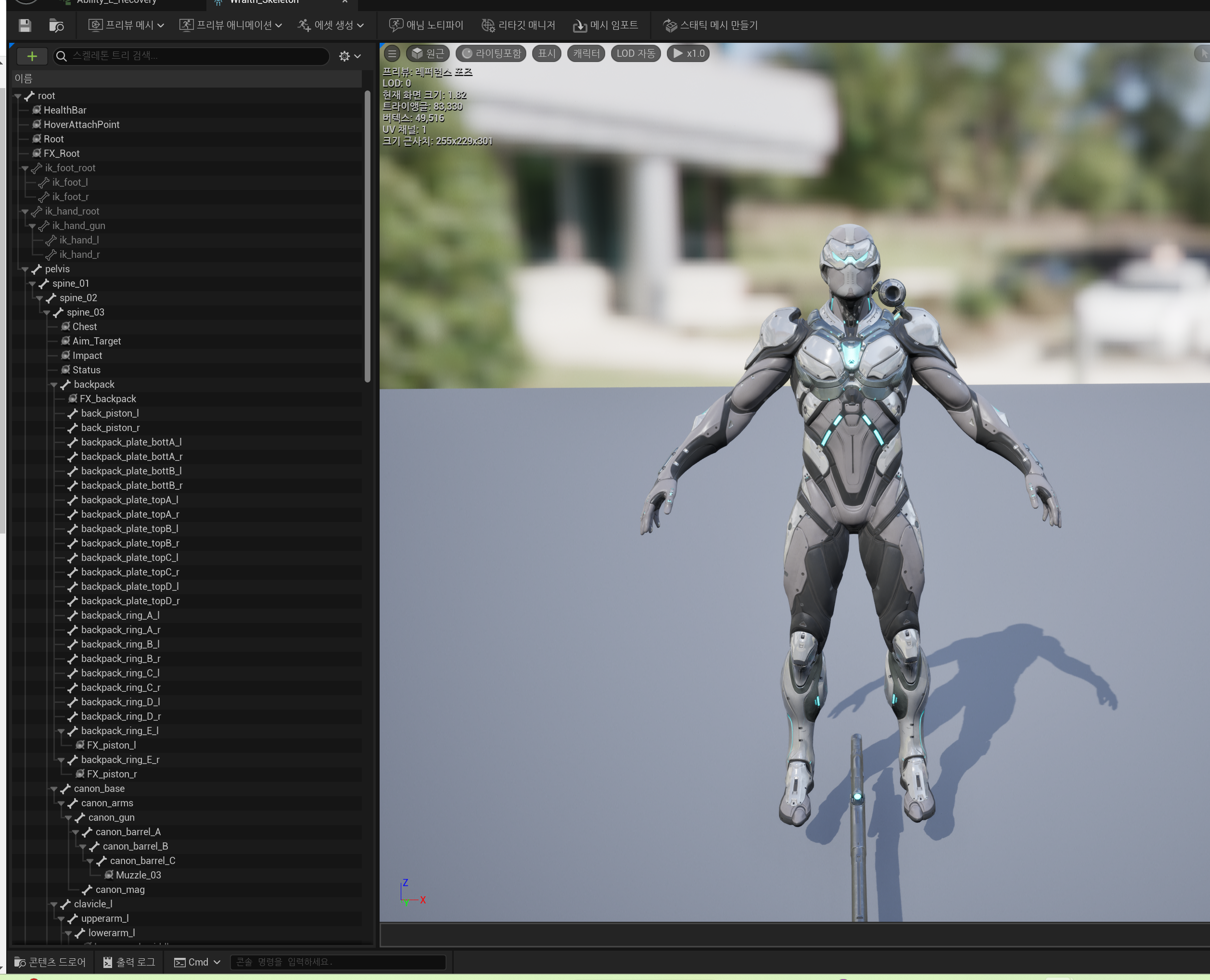Open the 콘텐츠 드로어 panel
The width and height of the screenshot is (1210, 980).
tap(50, 962)
